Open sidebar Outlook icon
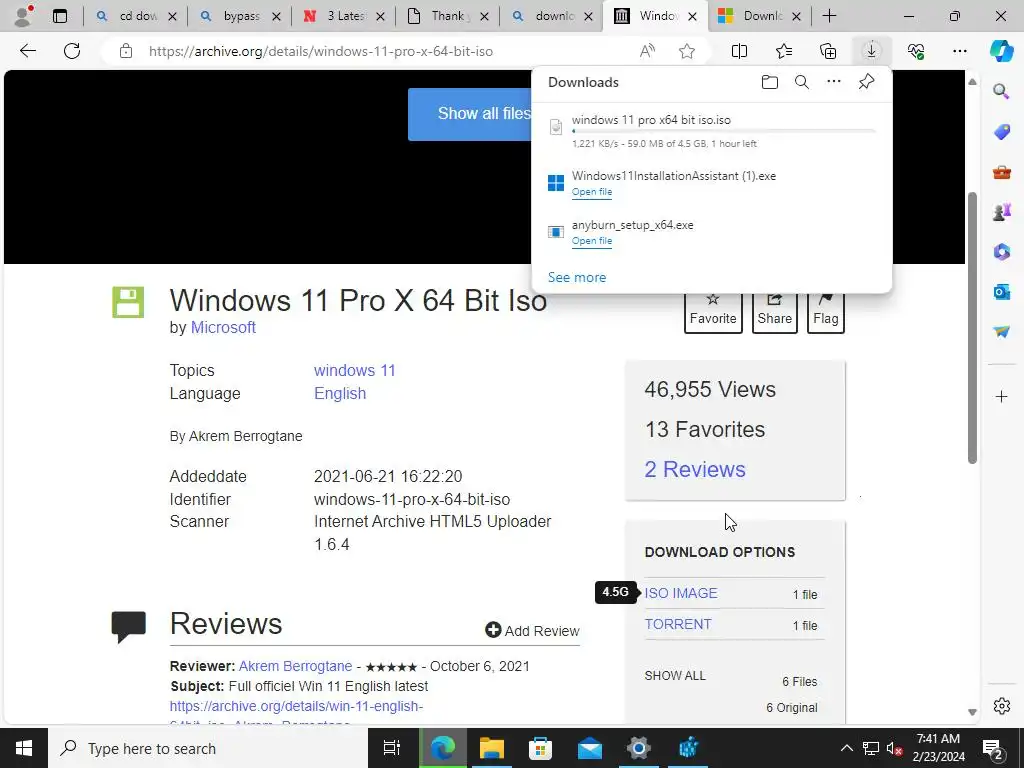The image size is (1024, 768). click(1001, 292)
